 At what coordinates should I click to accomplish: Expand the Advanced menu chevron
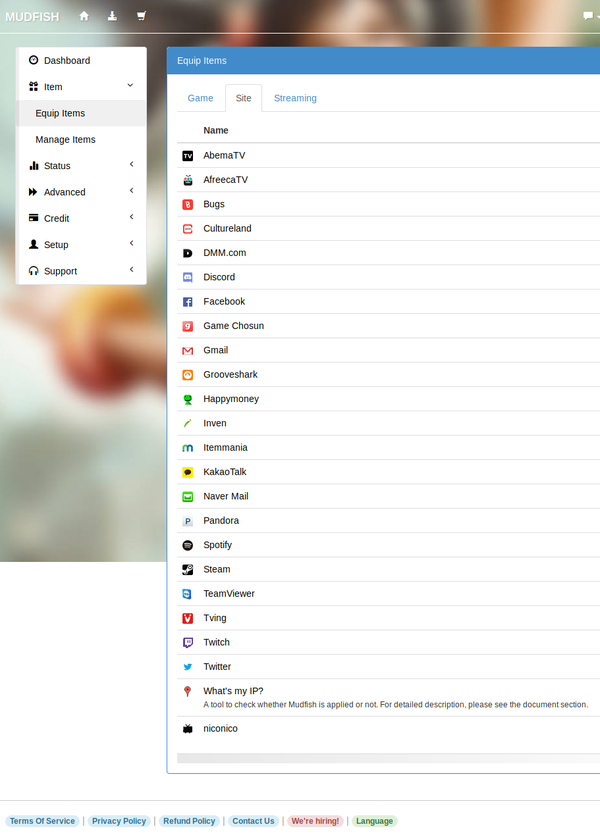click(131, 191)
